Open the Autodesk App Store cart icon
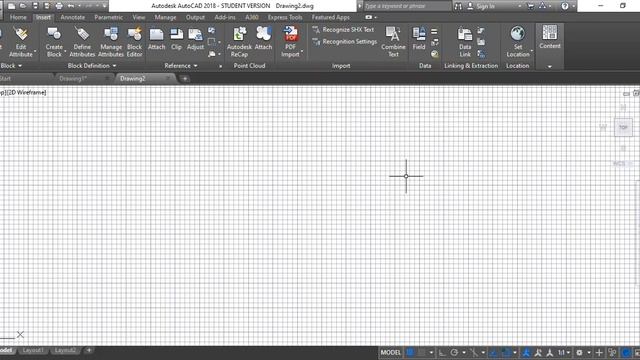 click(x=531, y=6)
